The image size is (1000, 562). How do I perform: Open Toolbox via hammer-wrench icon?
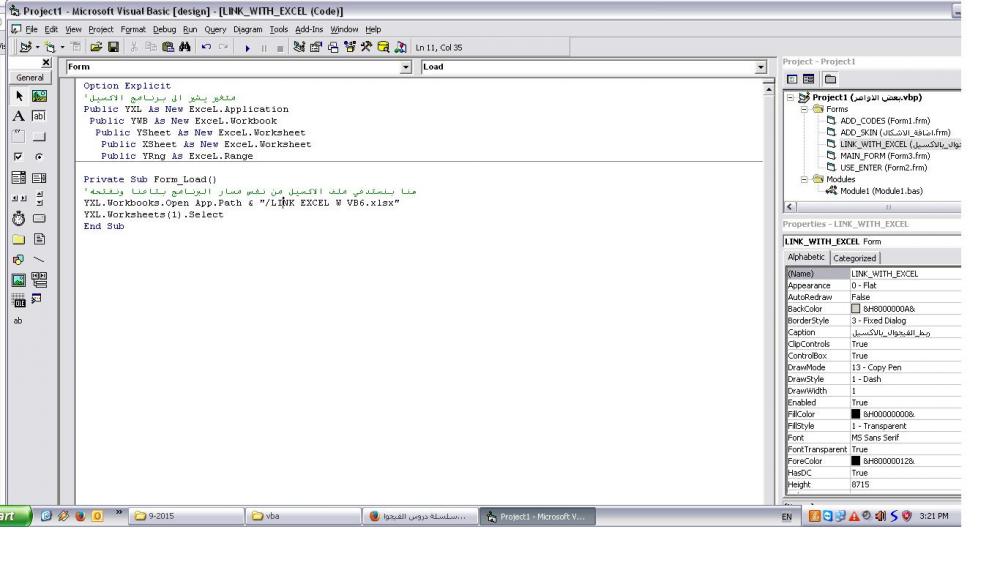coord(366,47)
